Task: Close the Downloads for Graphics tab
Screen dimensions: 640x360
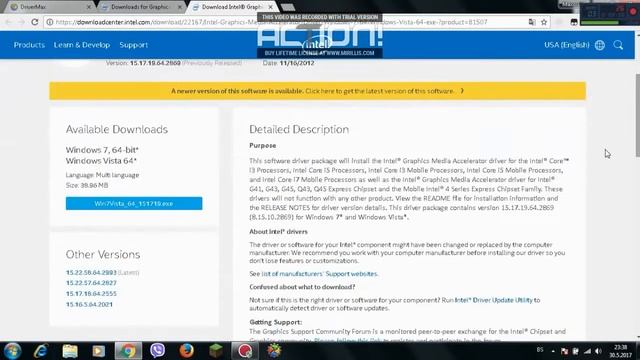Action: click(180, 7)
